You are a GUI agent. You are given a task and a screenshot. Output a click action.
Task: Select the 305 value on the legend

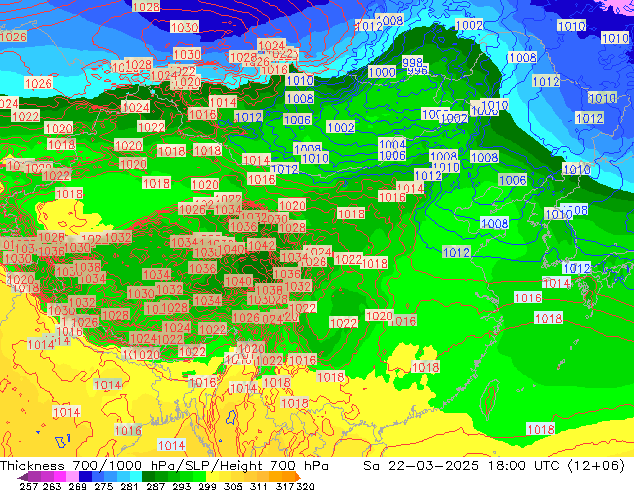pos(233,486)
